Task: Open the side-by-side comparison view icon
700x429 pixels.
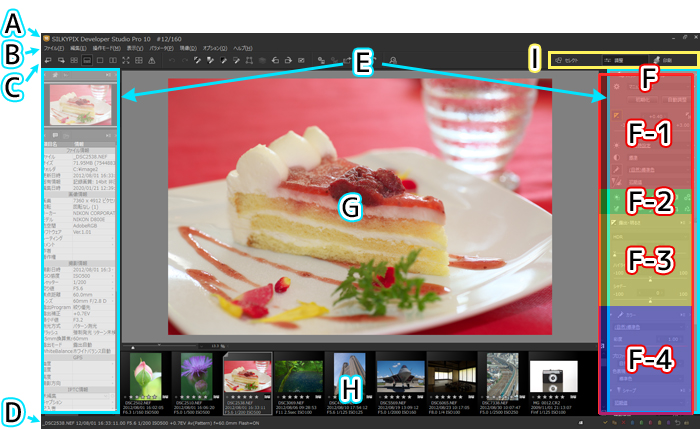Action: tap(113, 60)
